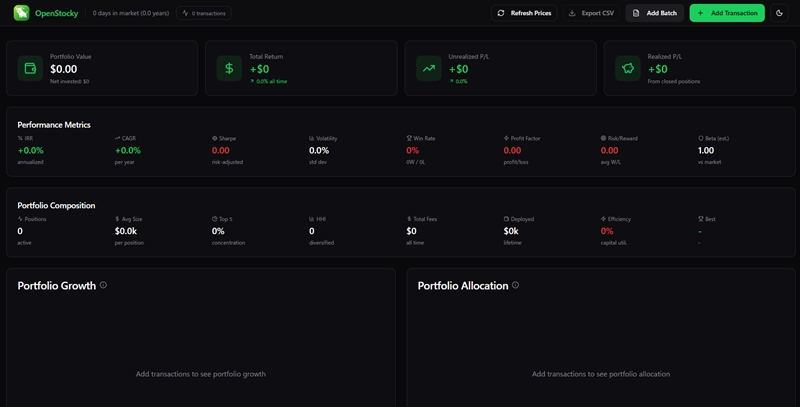Click the Realized P/L piggy bank icon
Image resolution: width=800 pixels, height=407 pixels.
pos(628,69)
